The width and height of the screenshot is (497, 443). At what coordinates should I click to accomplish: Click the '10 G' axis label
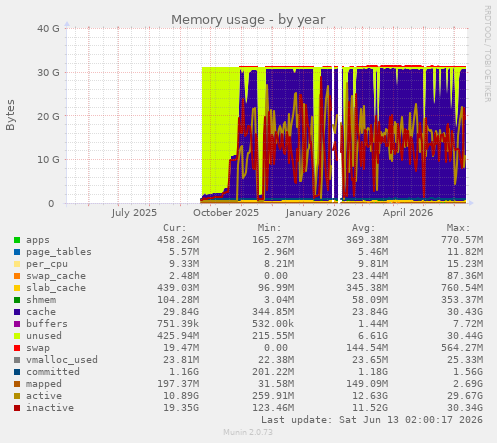[x=48, y=160]
